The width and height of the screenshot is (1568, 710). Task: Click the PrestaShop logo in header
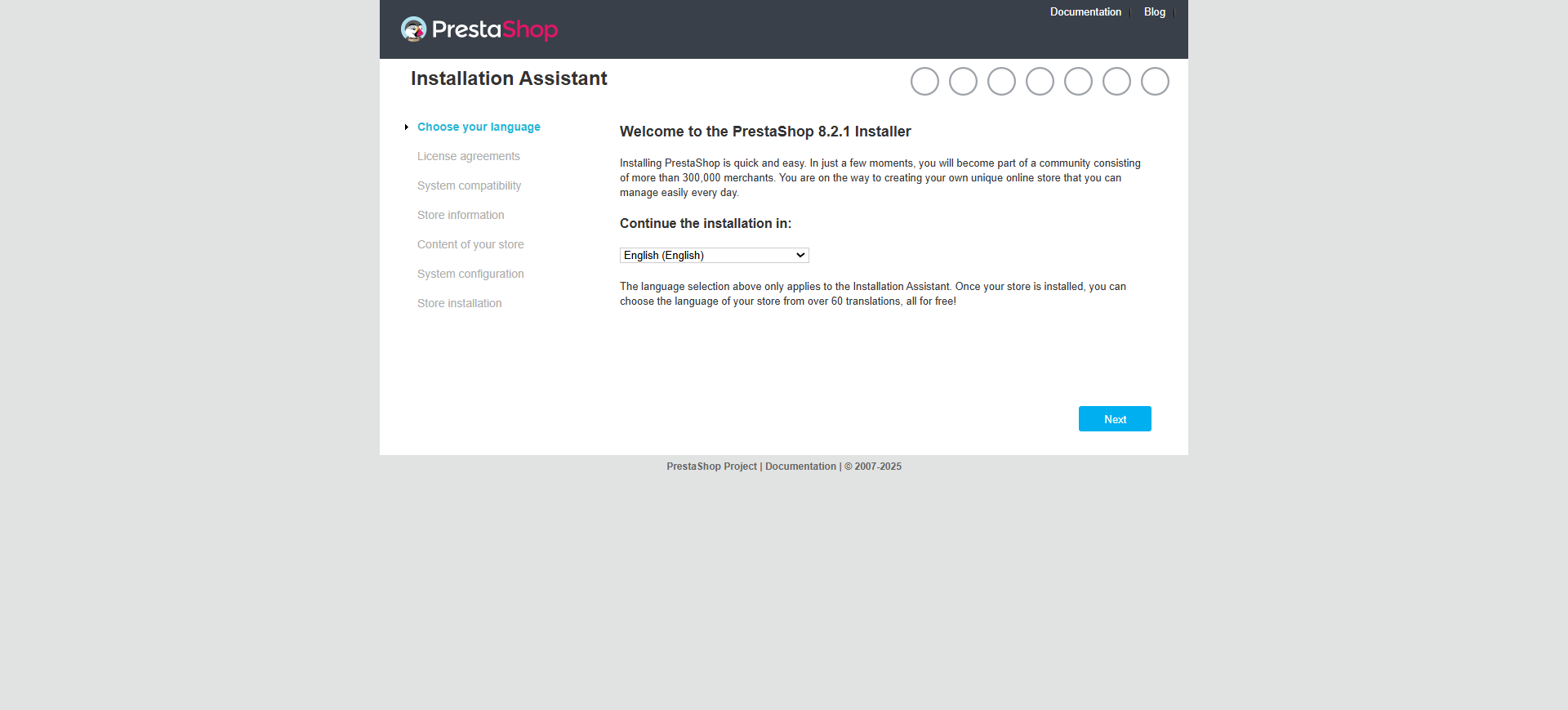click(479, 29)
